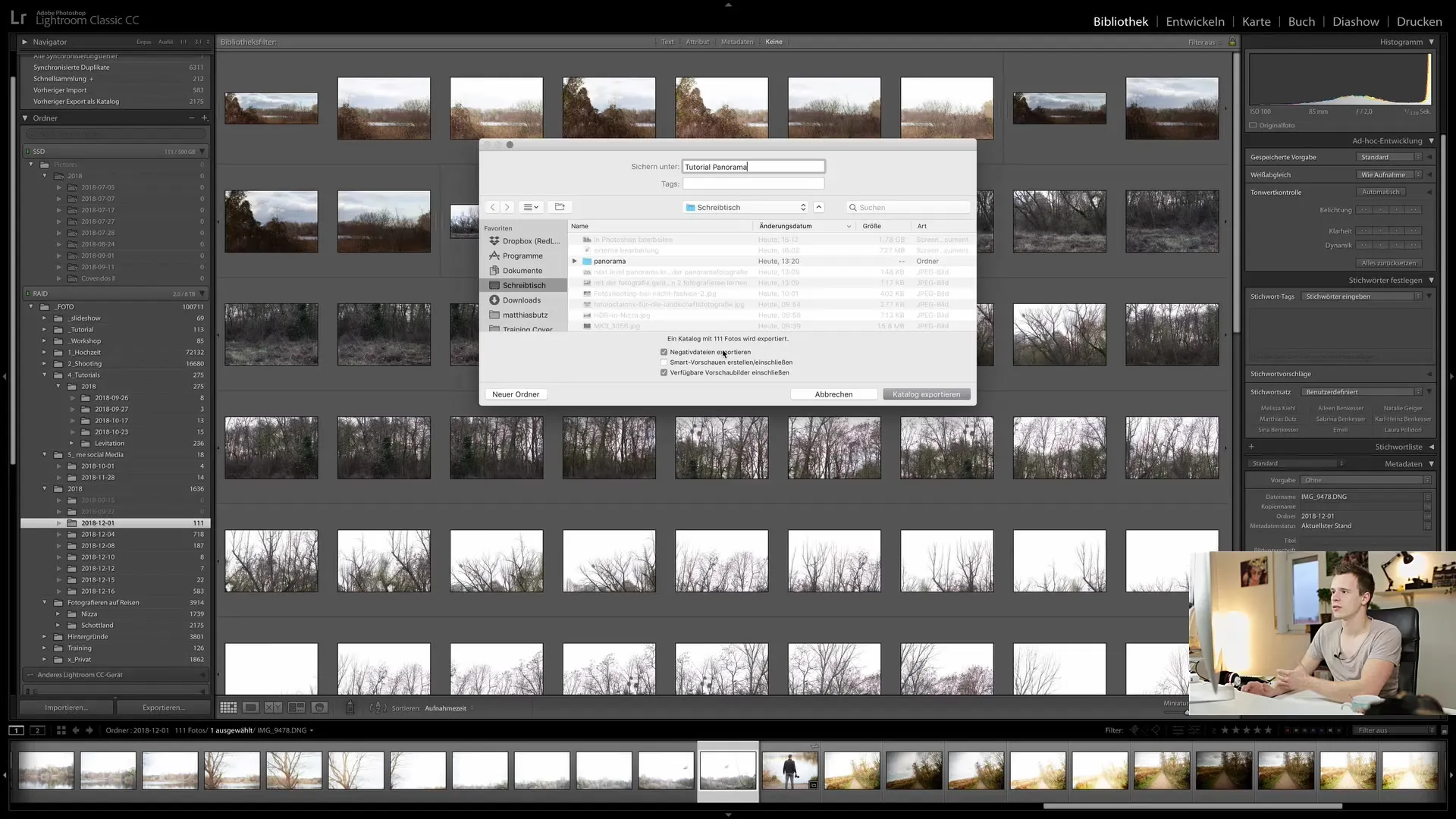Filter by fifth rating star
Image resolution: width=1456 pixels, height=819 pixels.
(x=1268, y=730)
